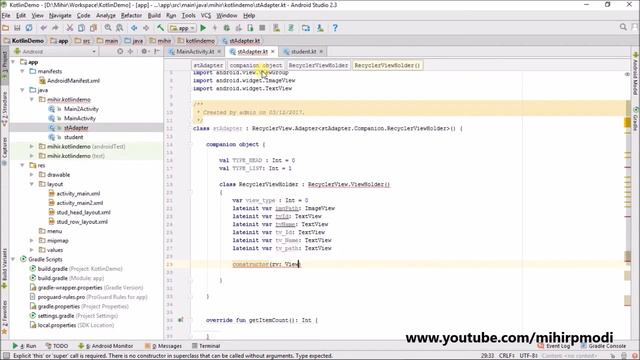
Task: Toggle the Structure side tool window
Action: pyautogui.click(x=4, y=108)
